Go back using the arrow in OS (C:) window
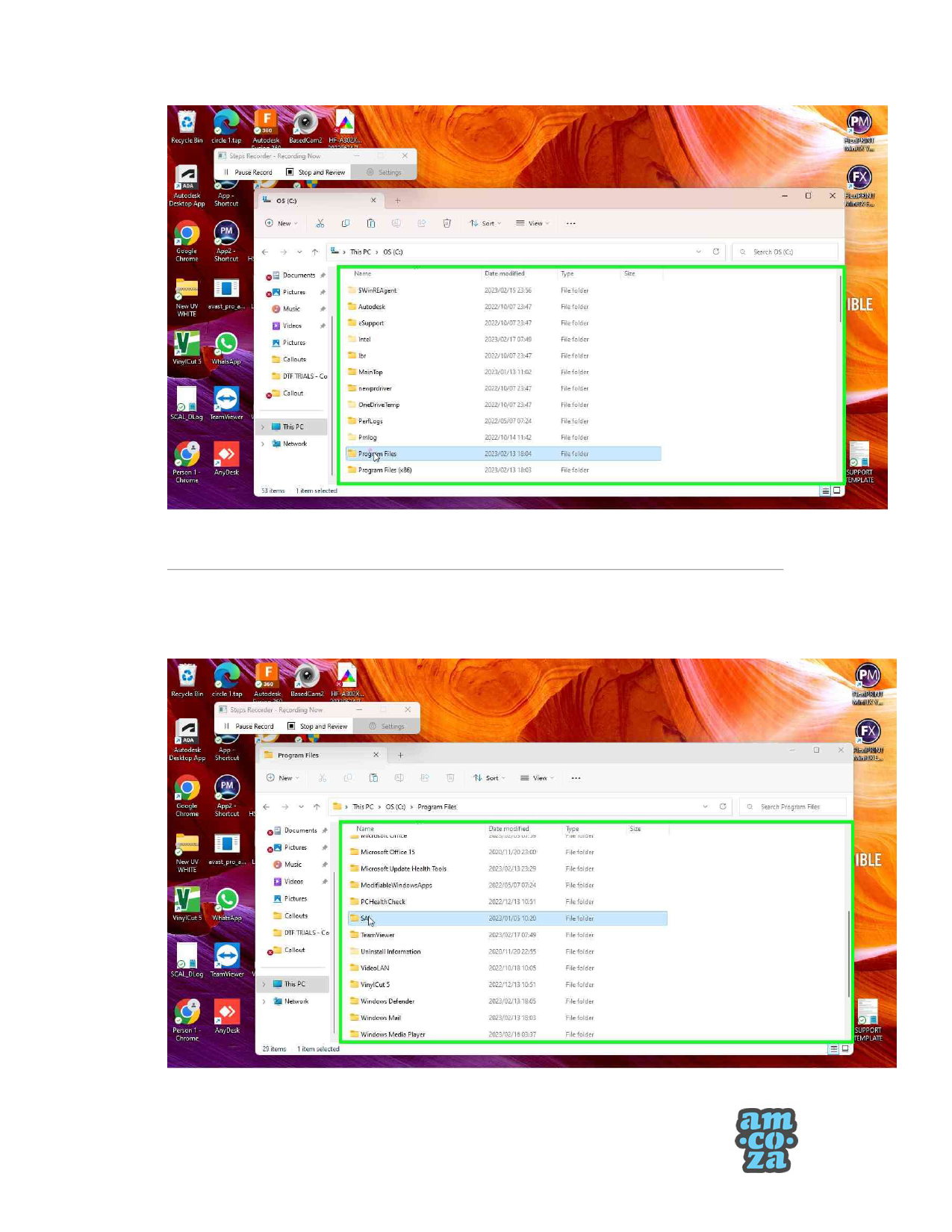The image size is (952, 1232). [265, 252]
